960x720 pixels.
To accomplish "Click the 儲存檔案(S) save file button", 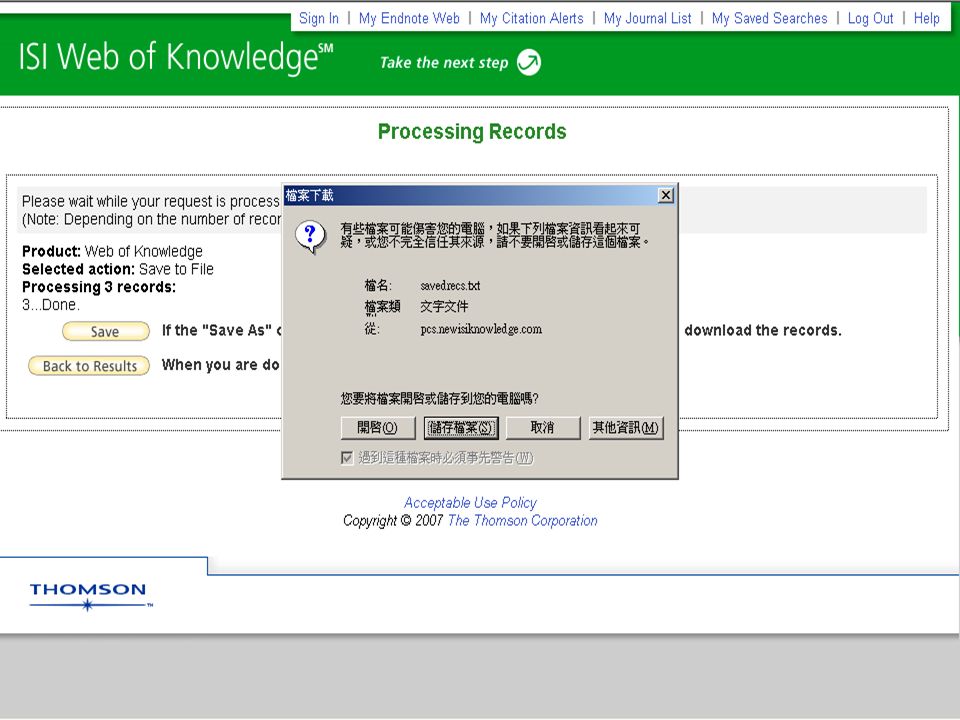I will pos(461,427).
